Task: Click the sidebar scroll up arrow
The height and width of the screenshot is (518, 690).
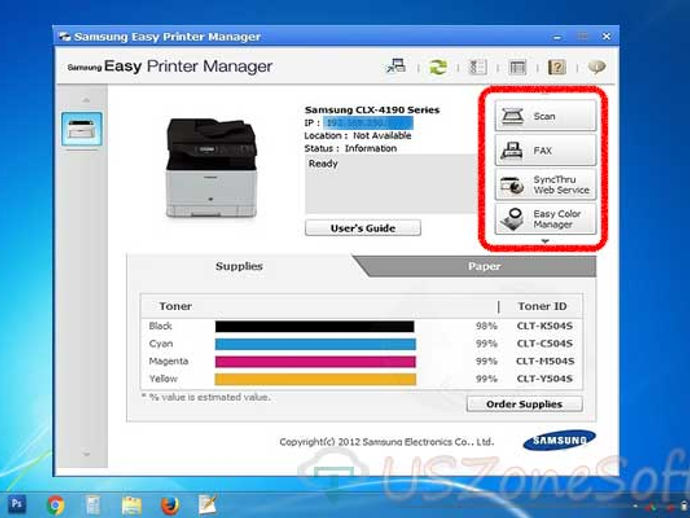Action: tap(86, 100)
